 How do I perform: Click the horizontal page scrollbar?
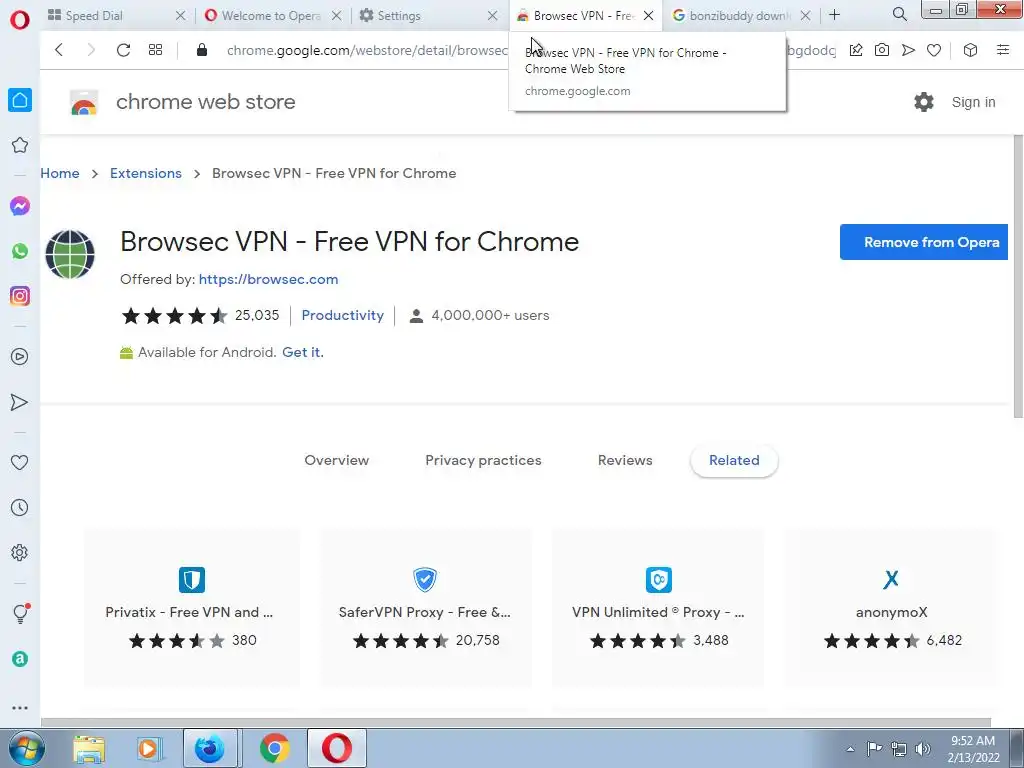(516, 722)
